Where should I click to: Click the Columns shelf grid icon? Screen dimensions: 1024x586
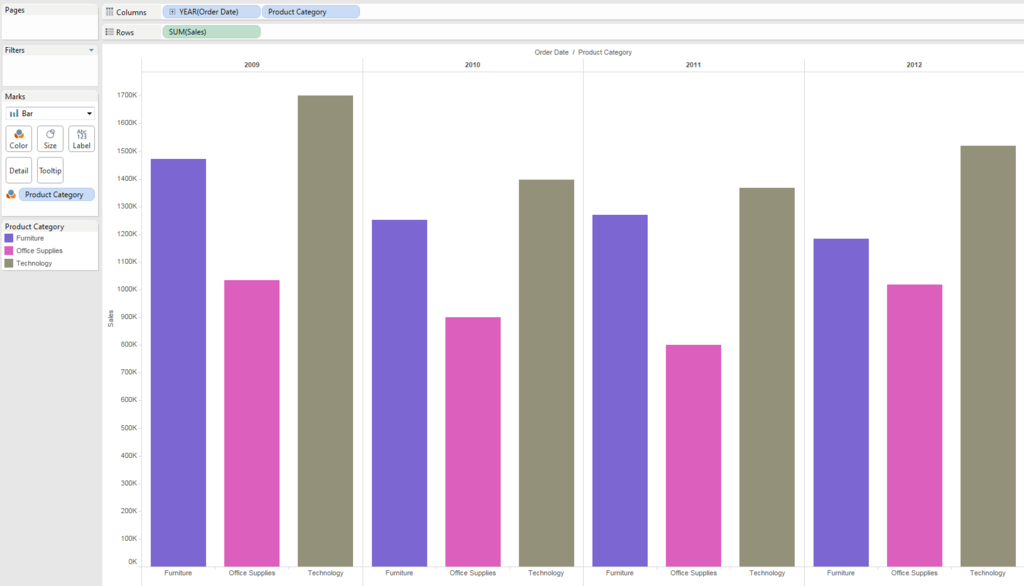(110, 12)
